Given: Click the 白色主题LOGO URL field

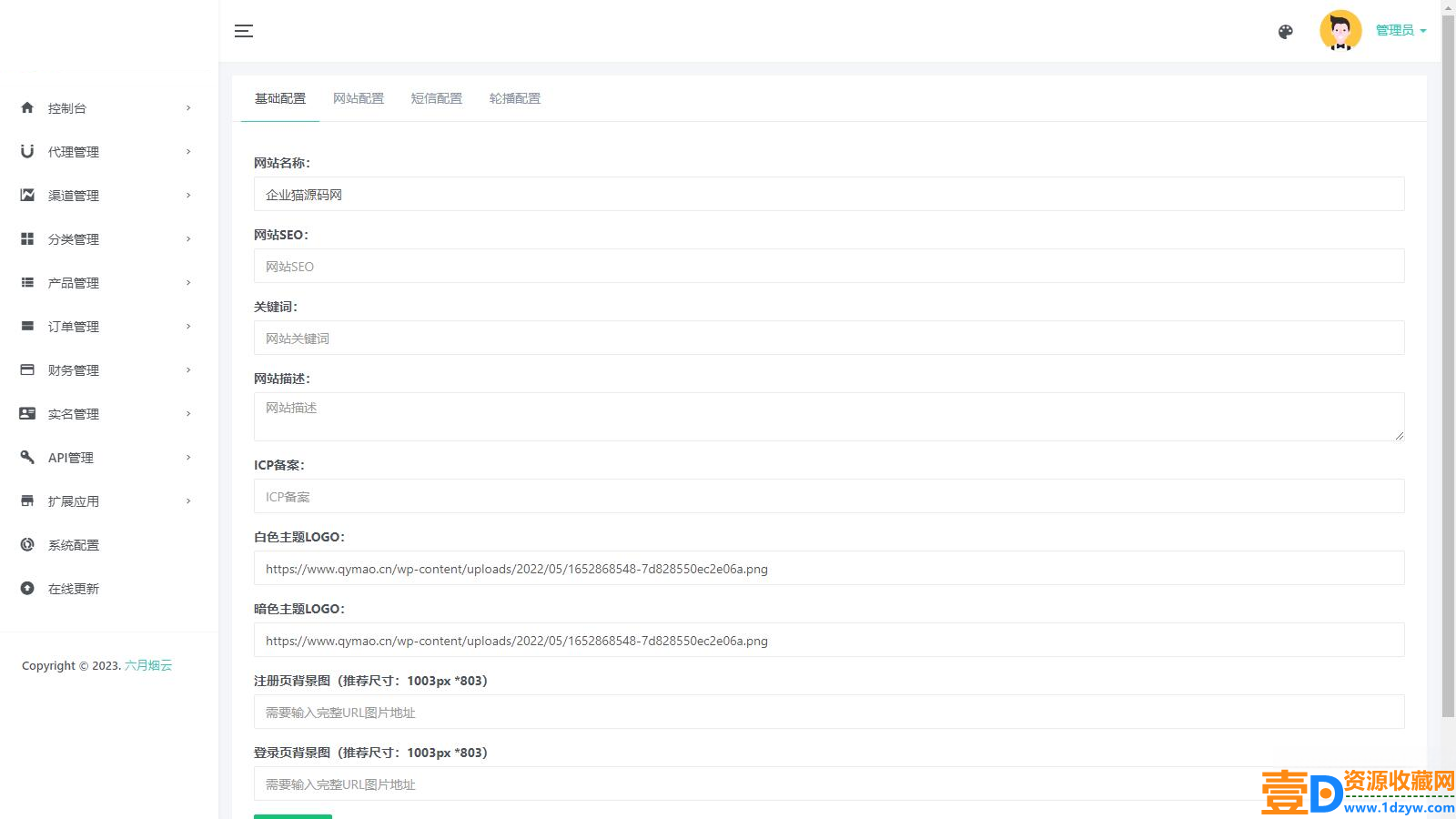Looking at the screenshot, I should point(829,568).
